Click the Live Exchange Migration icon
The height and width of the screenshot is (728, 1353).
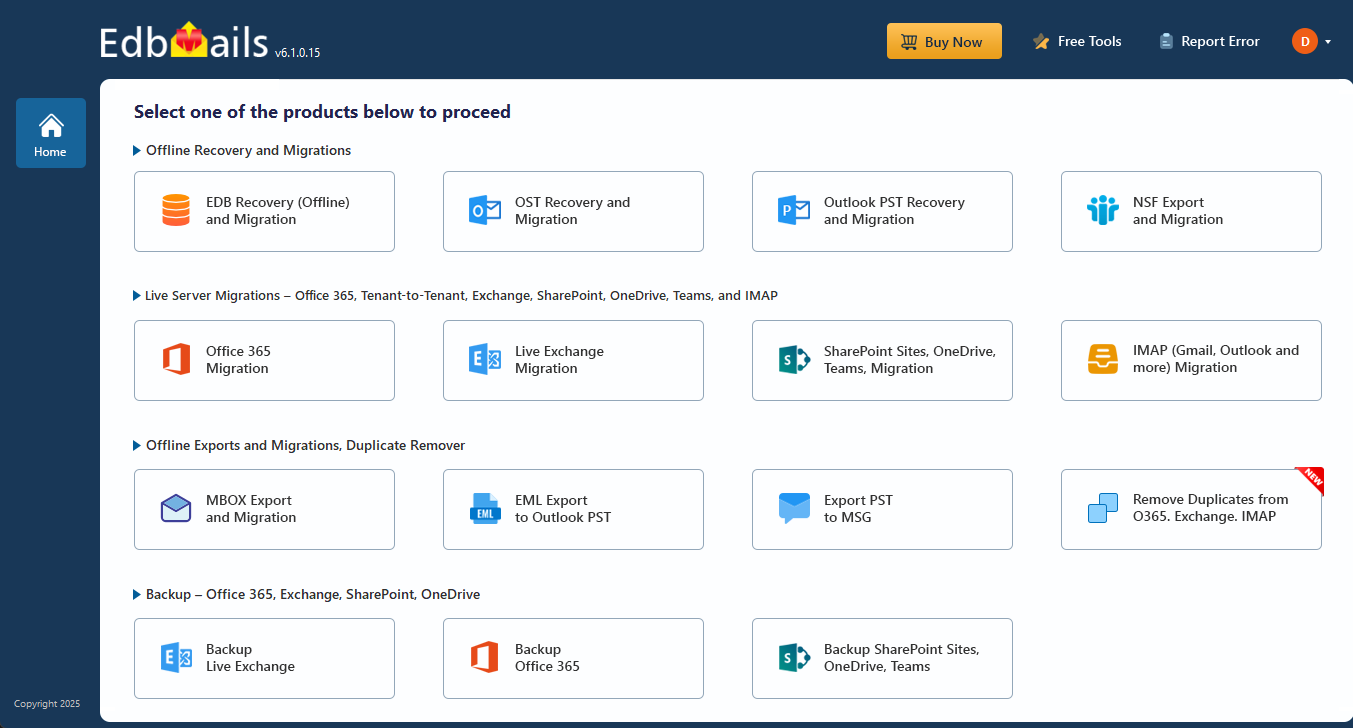[484, 360]
